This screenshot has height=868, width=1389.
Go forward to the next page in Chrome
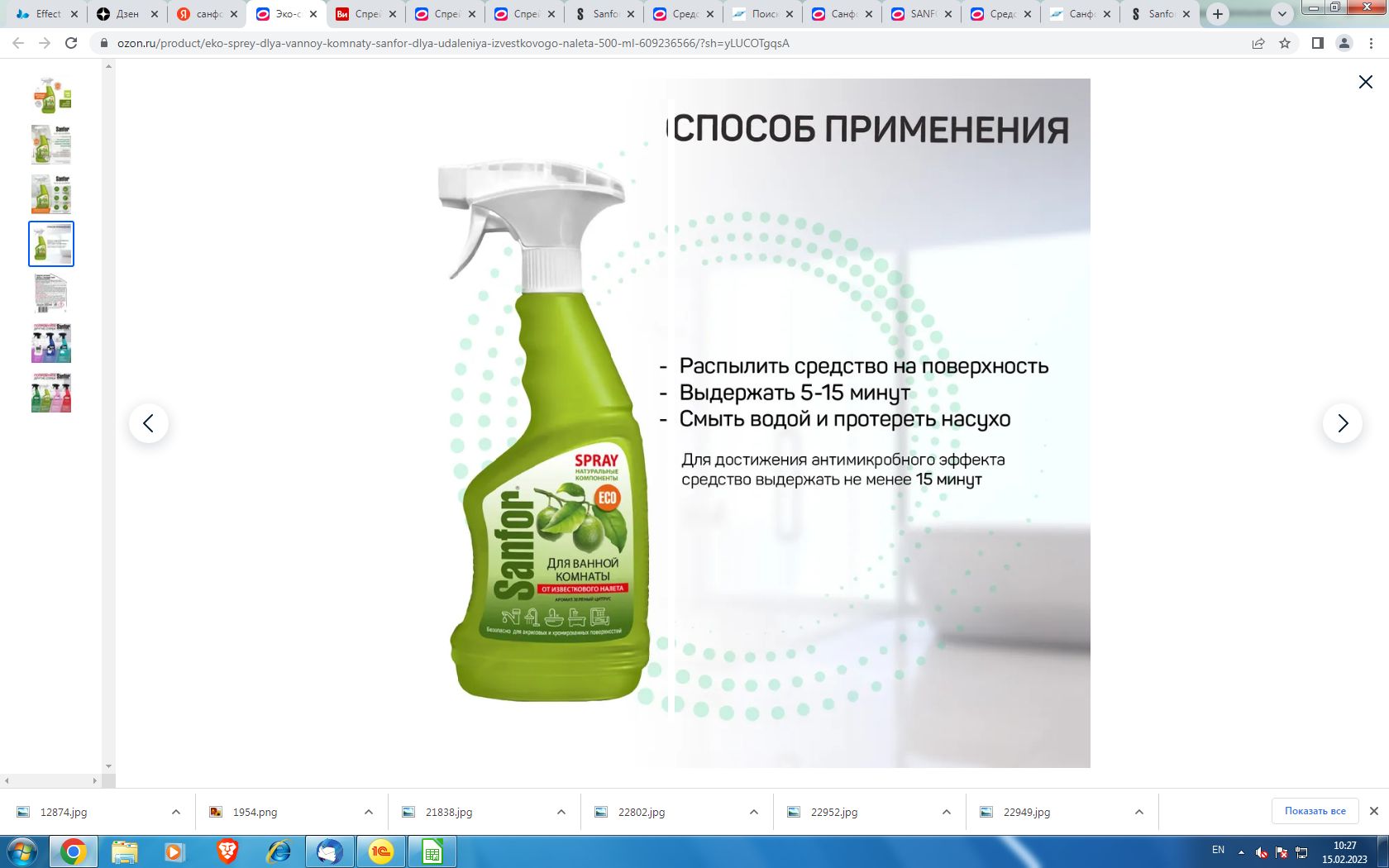pyautogui.click(x=45, y=43)
